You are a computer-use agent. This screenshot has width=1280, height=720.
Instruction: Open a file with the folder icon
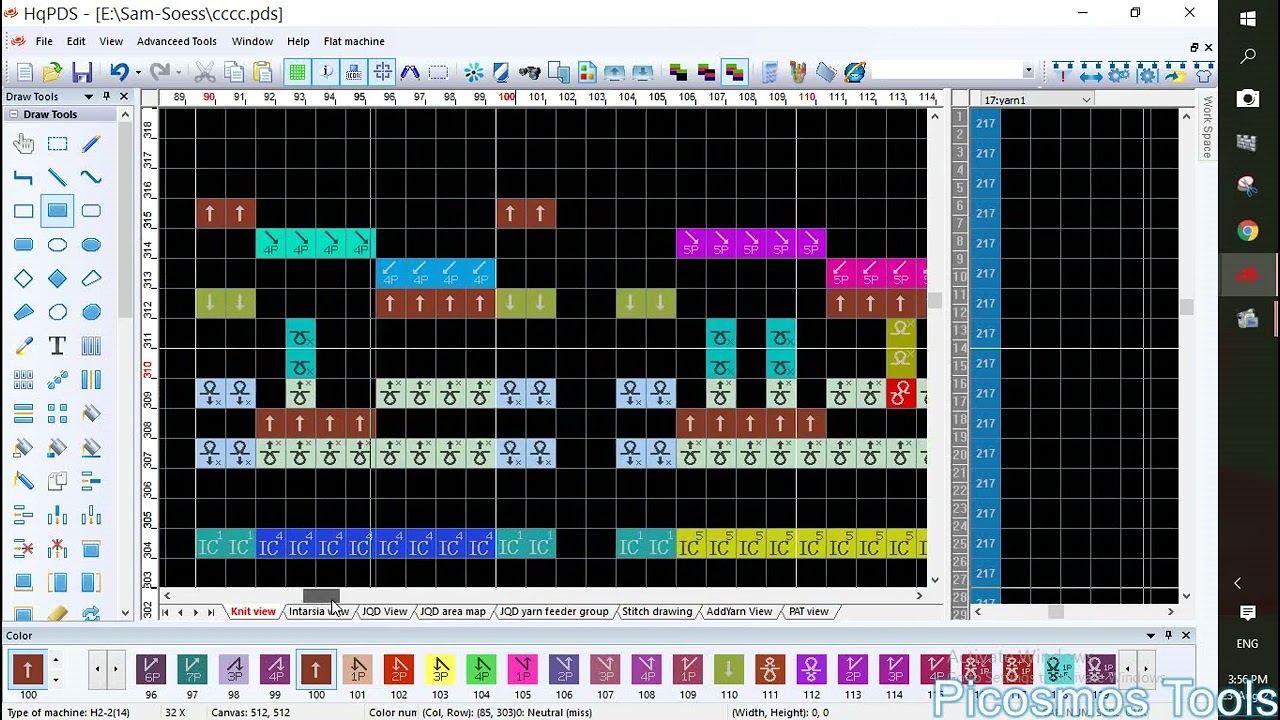(x=53, y=72)
